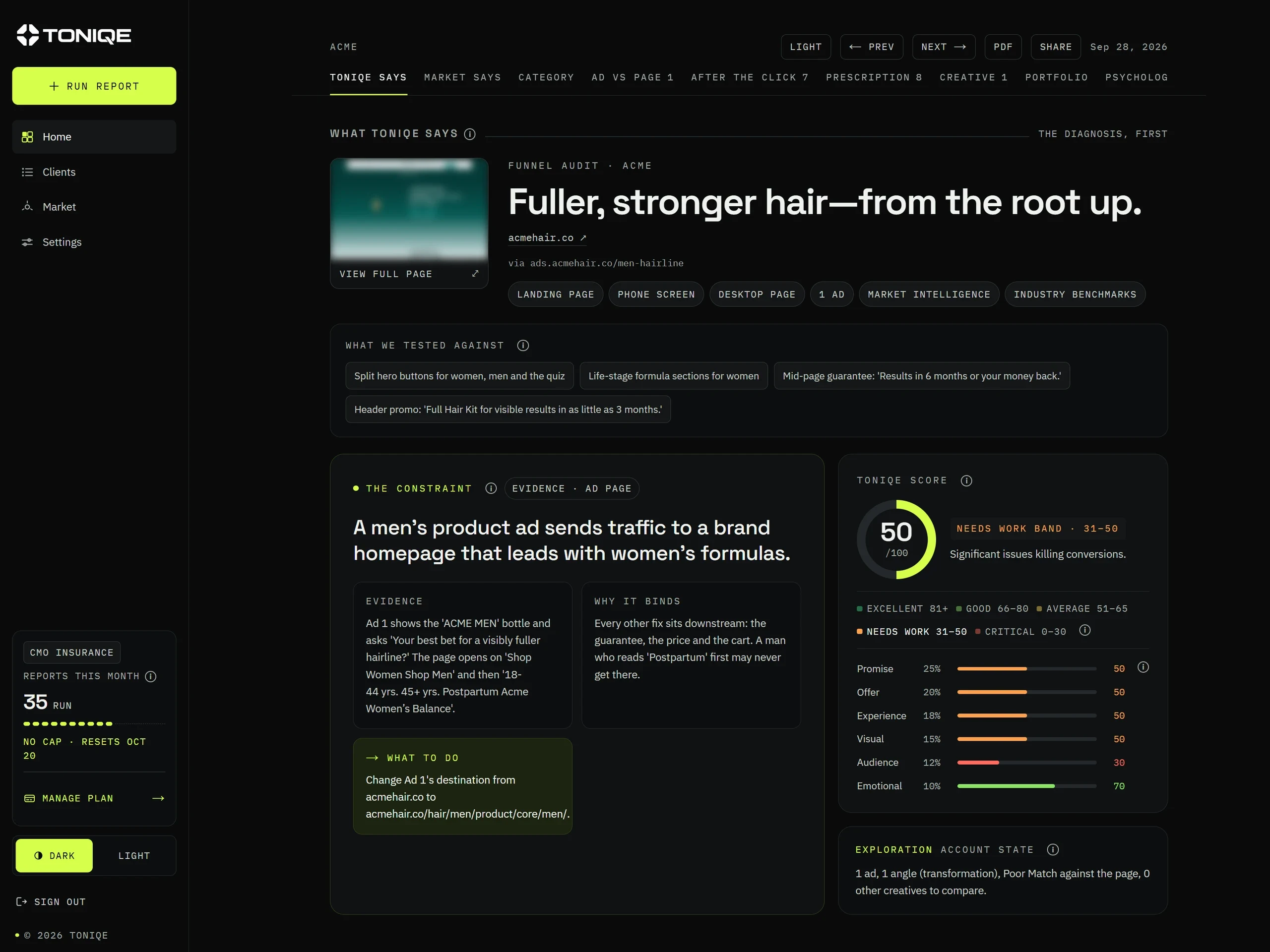Click the CMO Insurance badge
The width and height of the screenshot is (1270, 952).
tap(72, 653)
